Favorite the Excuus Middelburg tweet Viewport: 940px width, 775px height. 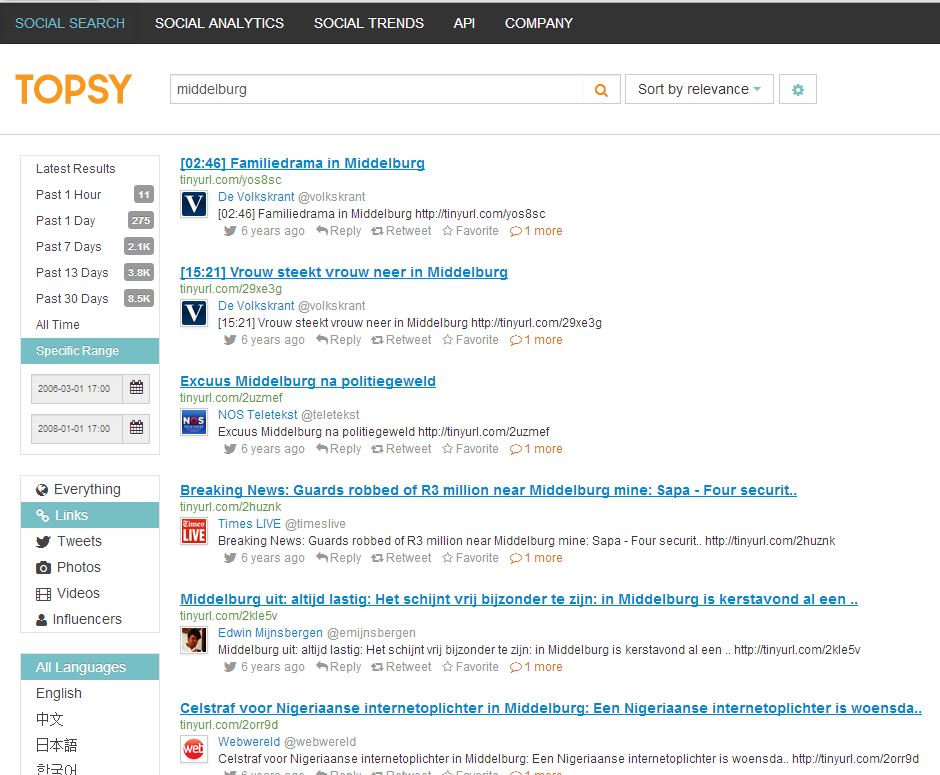point(471,449)
